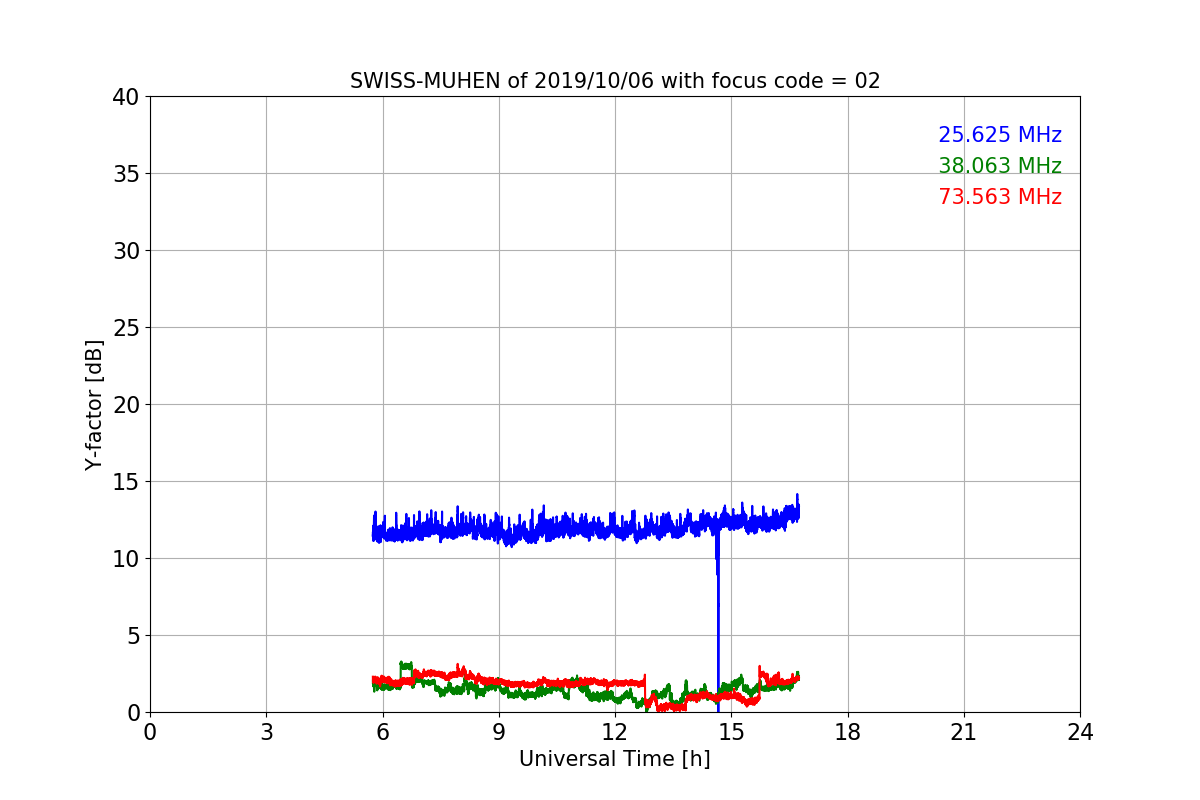Click the x-axis tick label 24
Viewport: 1200px width, 800px height.
click(1080, 732)
